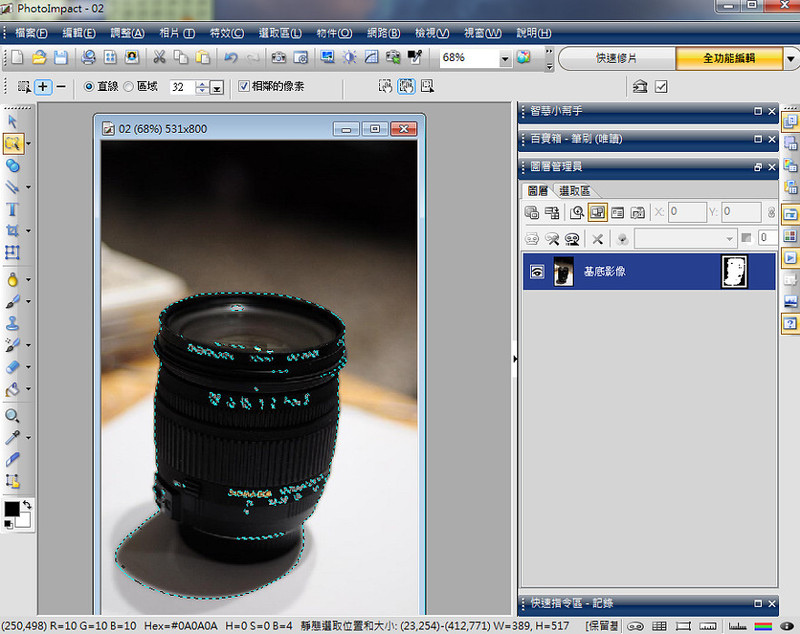800x634 pixels.
Task: Open the brightness and contrast adjustment
Action: 349,57
